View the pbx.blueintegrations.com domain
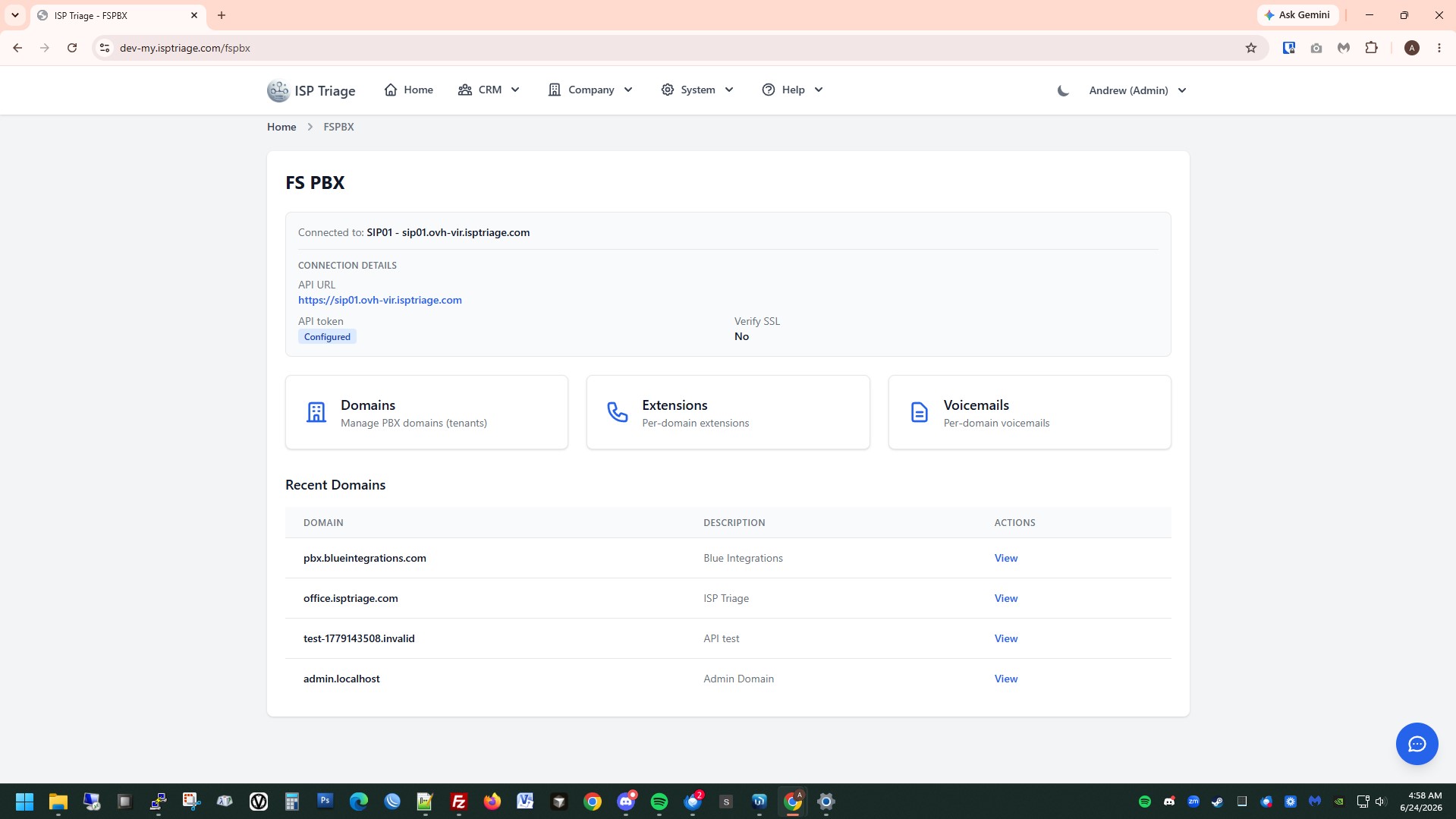The image size is (1456, 819). pos(1006,558)
